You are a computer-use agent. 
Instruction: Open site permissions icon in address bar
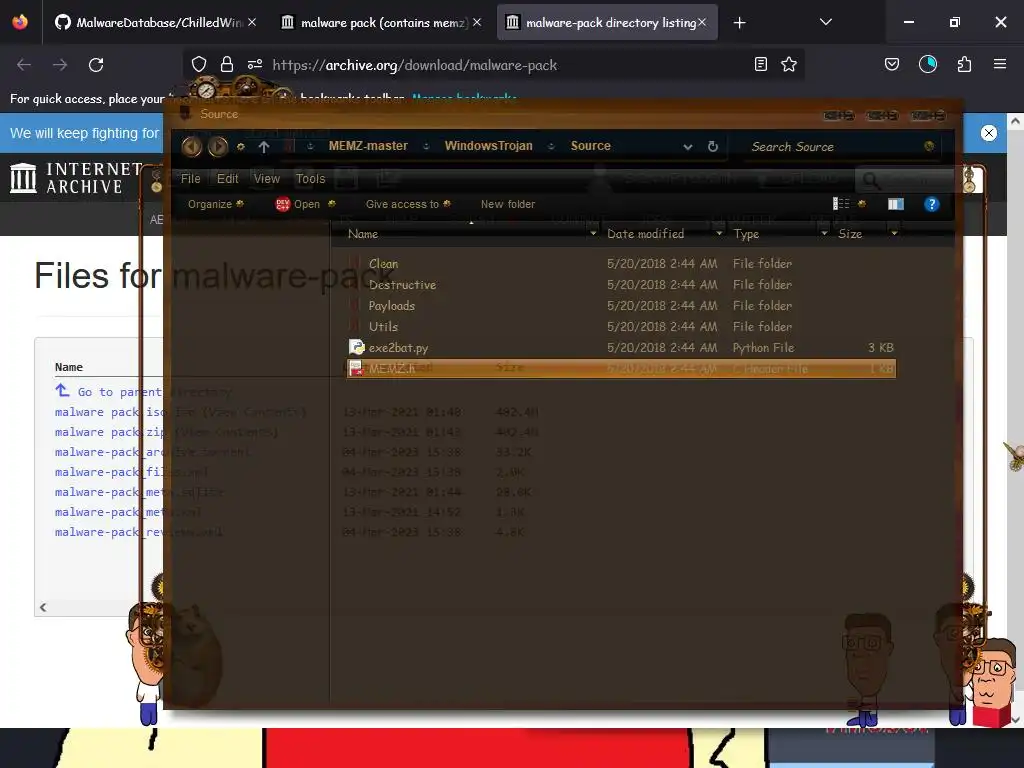click(x=255, y=64)
